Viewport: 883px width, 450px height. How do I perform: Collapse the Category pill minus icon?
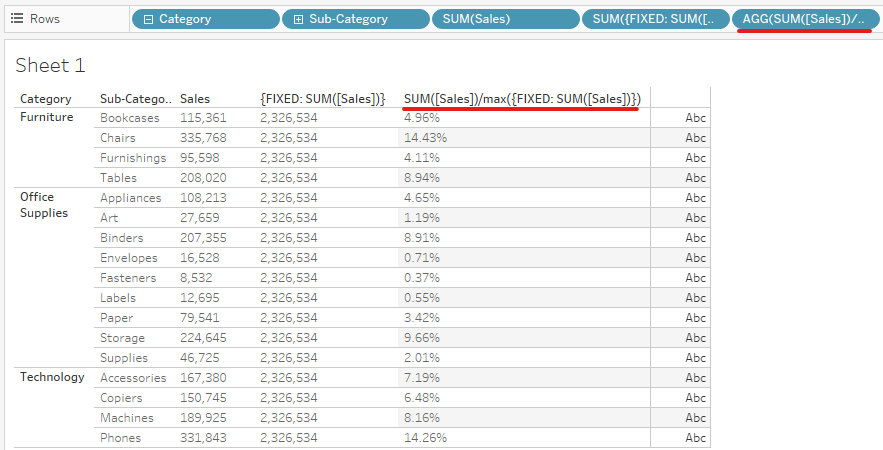(x=148, y=19)
